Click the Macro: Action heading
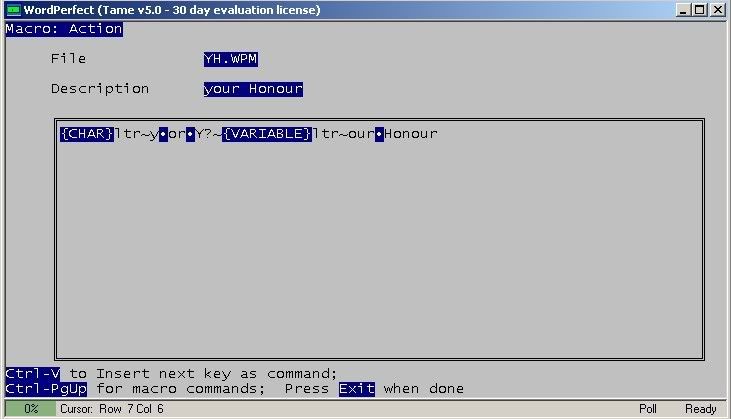731x419 pixels. point(64,29)
